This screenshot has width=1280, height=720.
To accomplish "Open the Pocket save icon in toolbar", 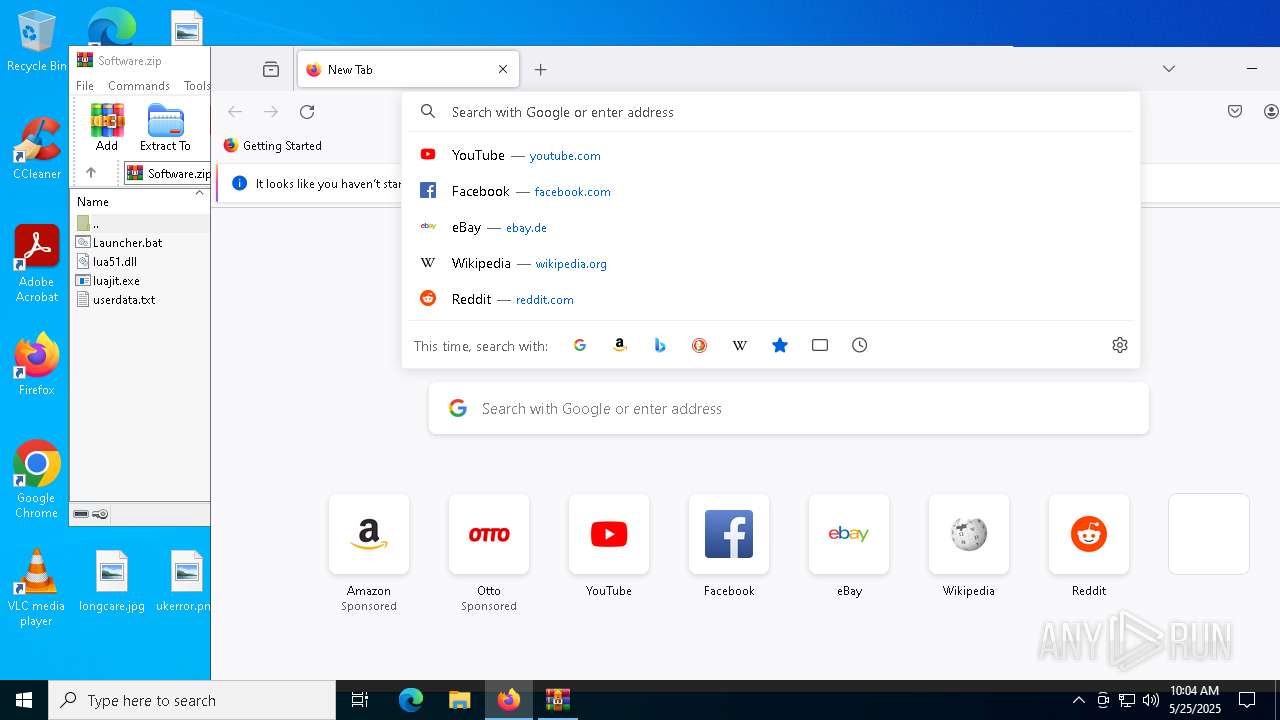I will [1235, 112].
